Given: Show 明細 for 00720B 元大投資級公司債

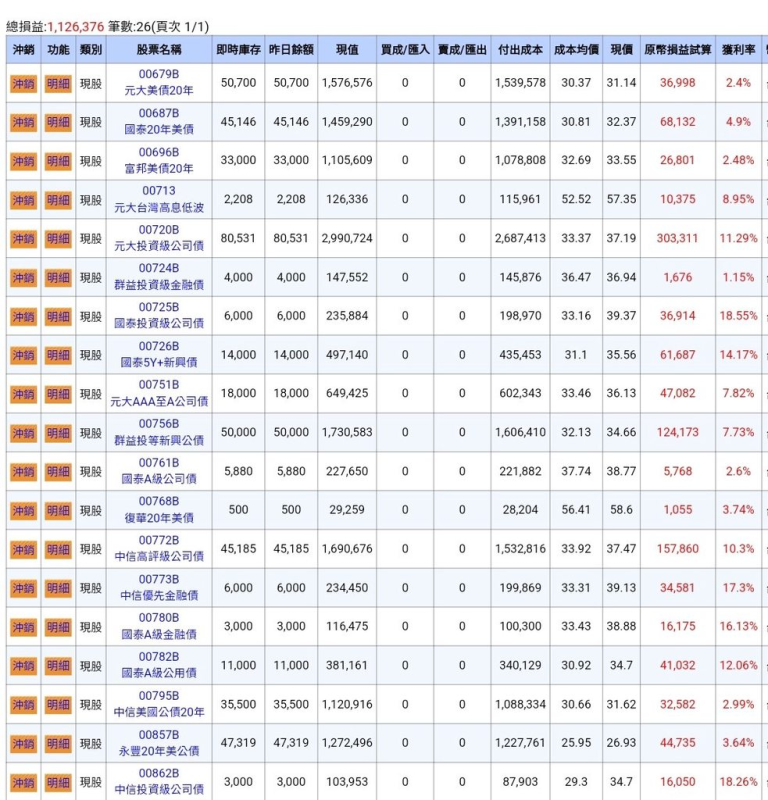Looking at the screenshot, I should (58, 239).
